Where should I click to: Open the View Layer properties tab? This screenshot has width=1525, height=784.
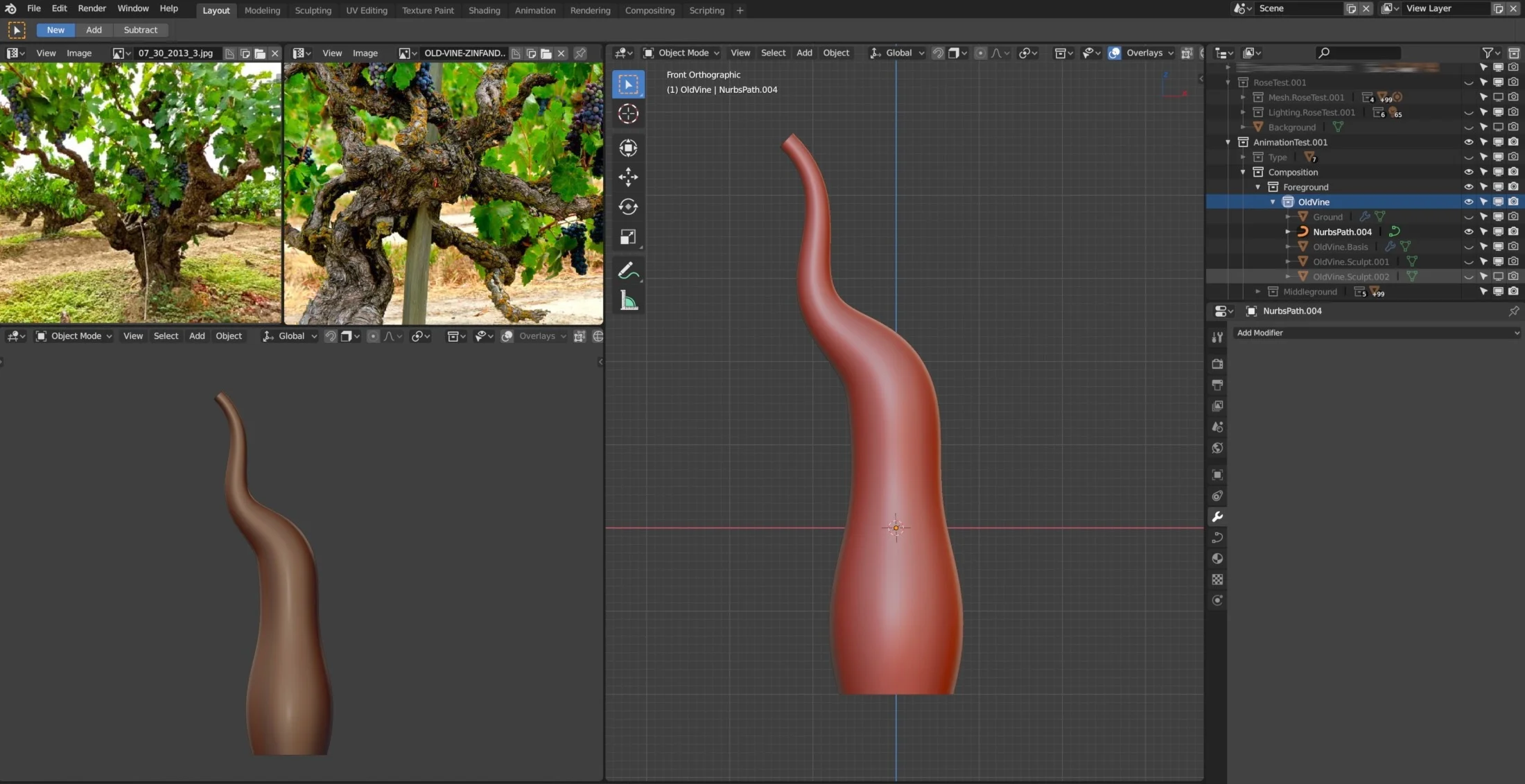tap(1217, 406)
